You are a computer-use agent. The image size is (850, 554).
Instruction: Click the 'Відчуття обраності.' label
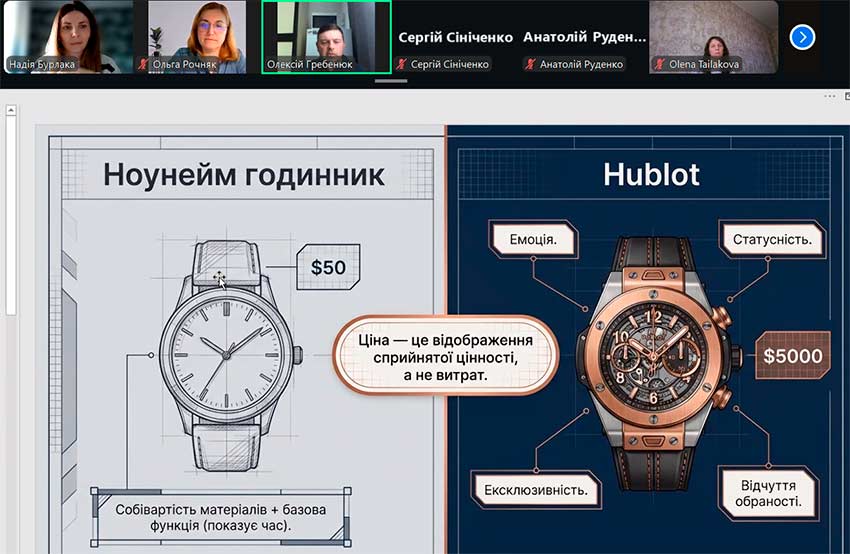coord(768,493)
